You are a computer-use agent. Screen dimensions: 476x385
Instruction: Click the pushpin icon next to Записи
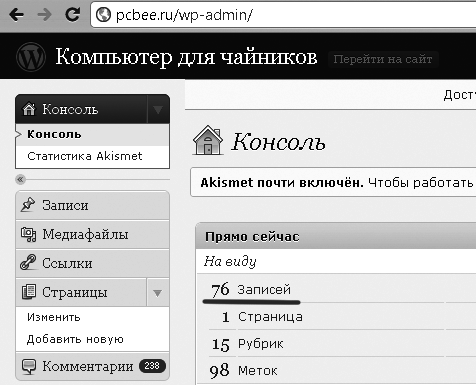coord(28,205)
